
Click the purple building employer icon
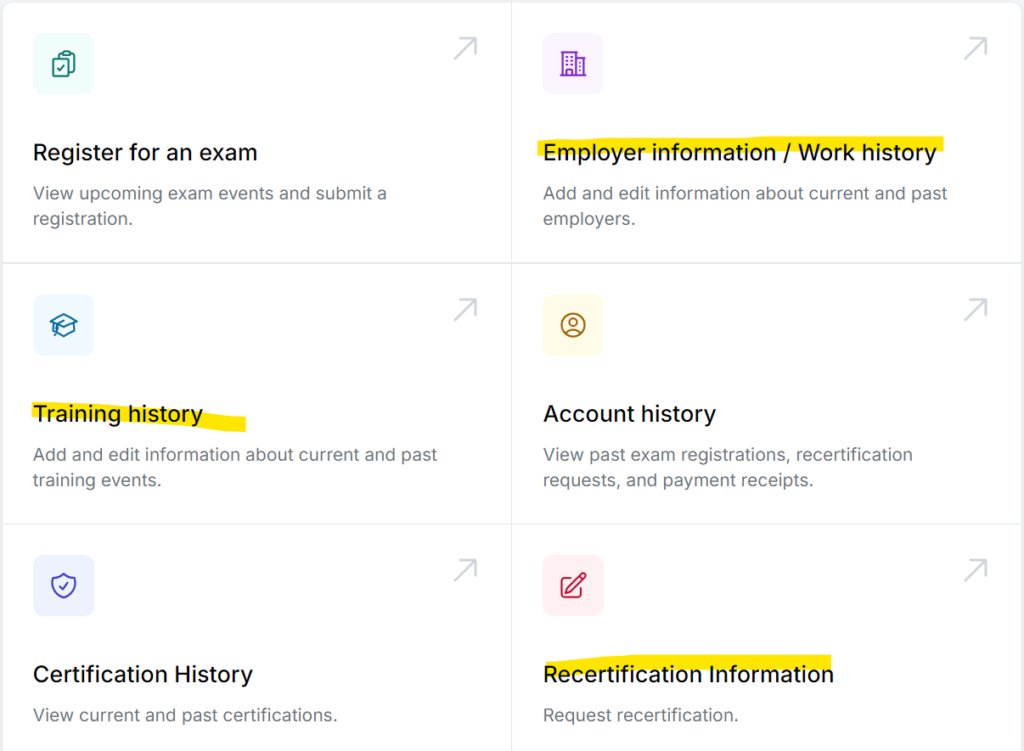573,64
